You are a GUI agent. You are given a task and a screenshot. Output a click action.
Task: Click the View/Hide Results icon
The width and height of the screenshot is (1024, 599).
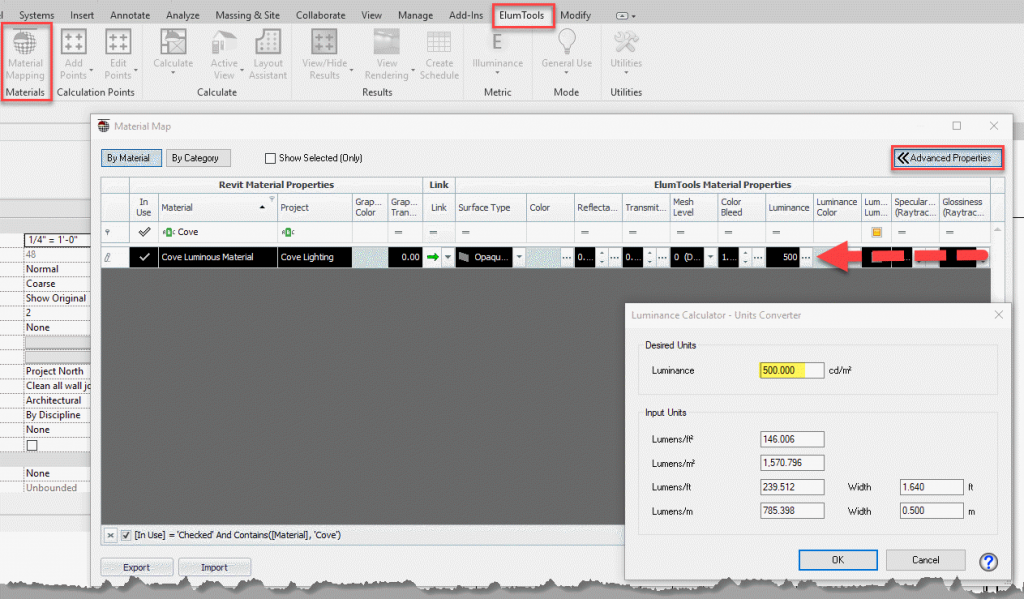(x=324, y=42)
